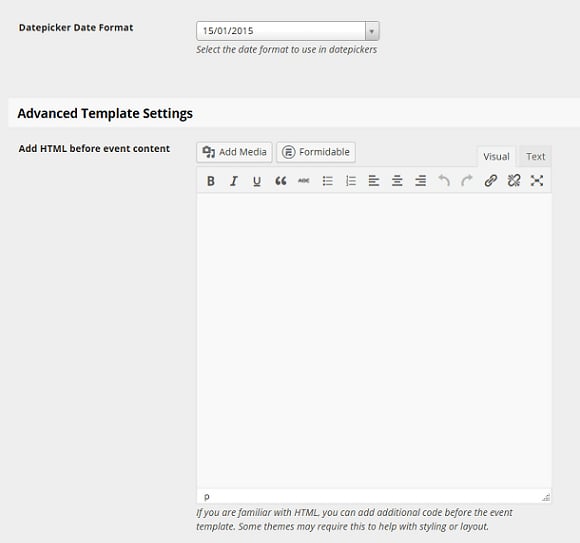This screenshot has height=543, width=580.
Task: Apply strikethrough formatting
Action: 304,181
